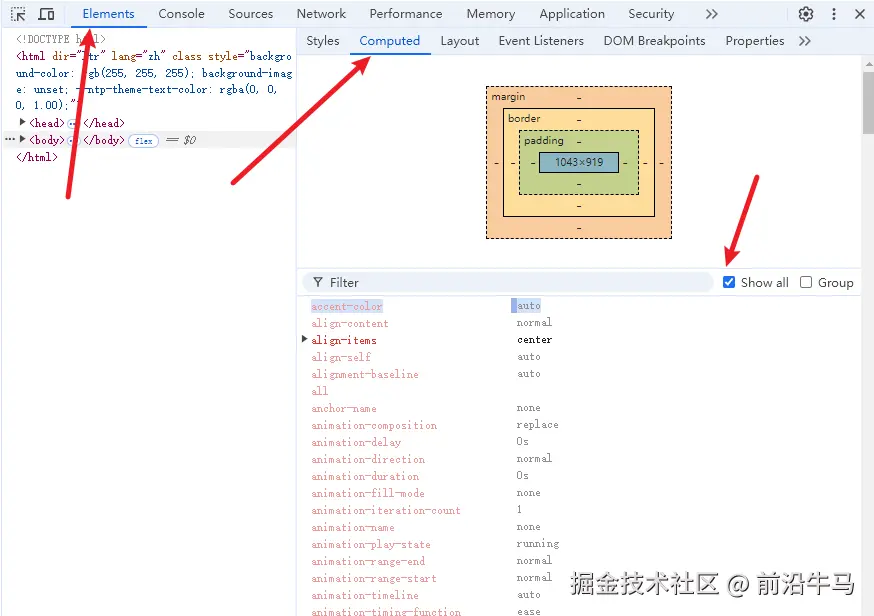Open the Properties pane tab
Screen dimensions: 874x616
755,41
